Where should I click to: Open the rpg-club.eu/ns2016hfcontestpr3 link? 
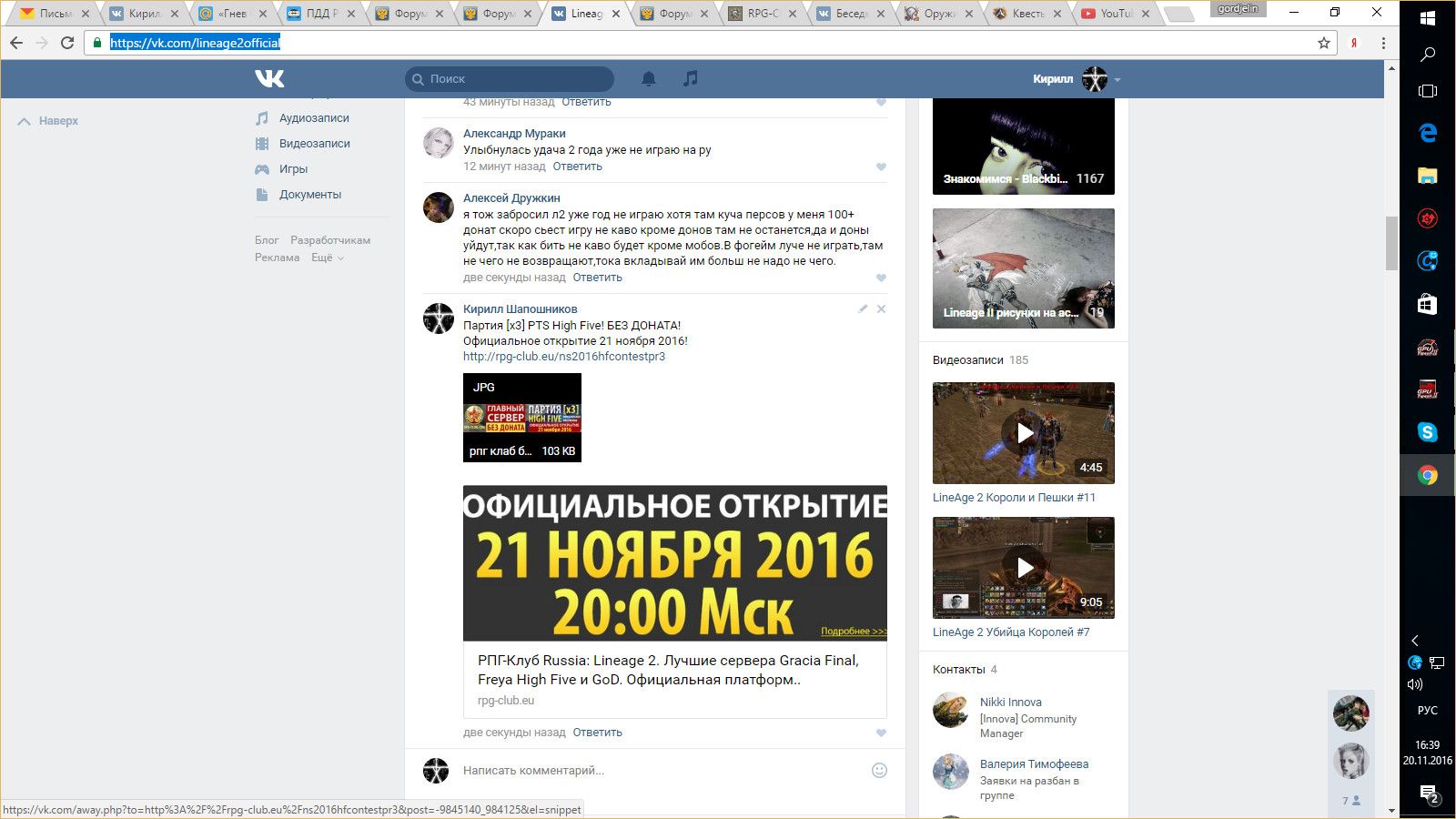click(x=564, y=357)
